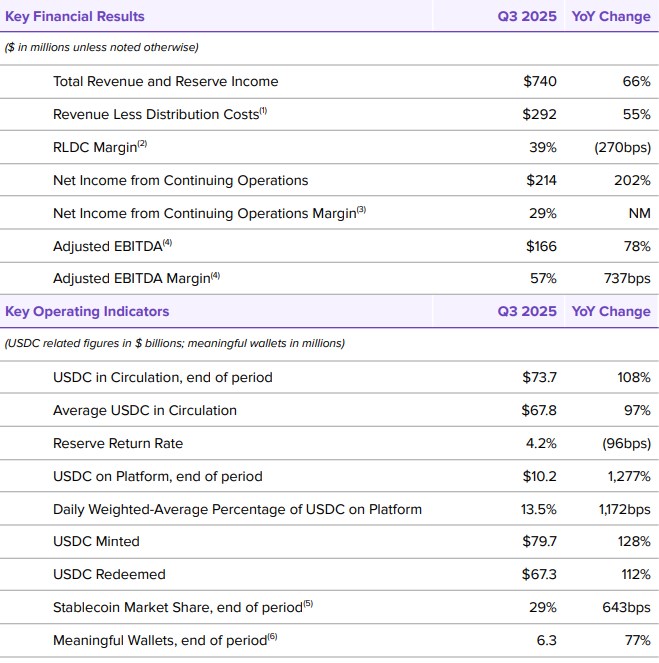The height and width of the screenshot is (663, 659).
Task: Select the Total Revenue and Reserve Income label
Action: (165, 81)
